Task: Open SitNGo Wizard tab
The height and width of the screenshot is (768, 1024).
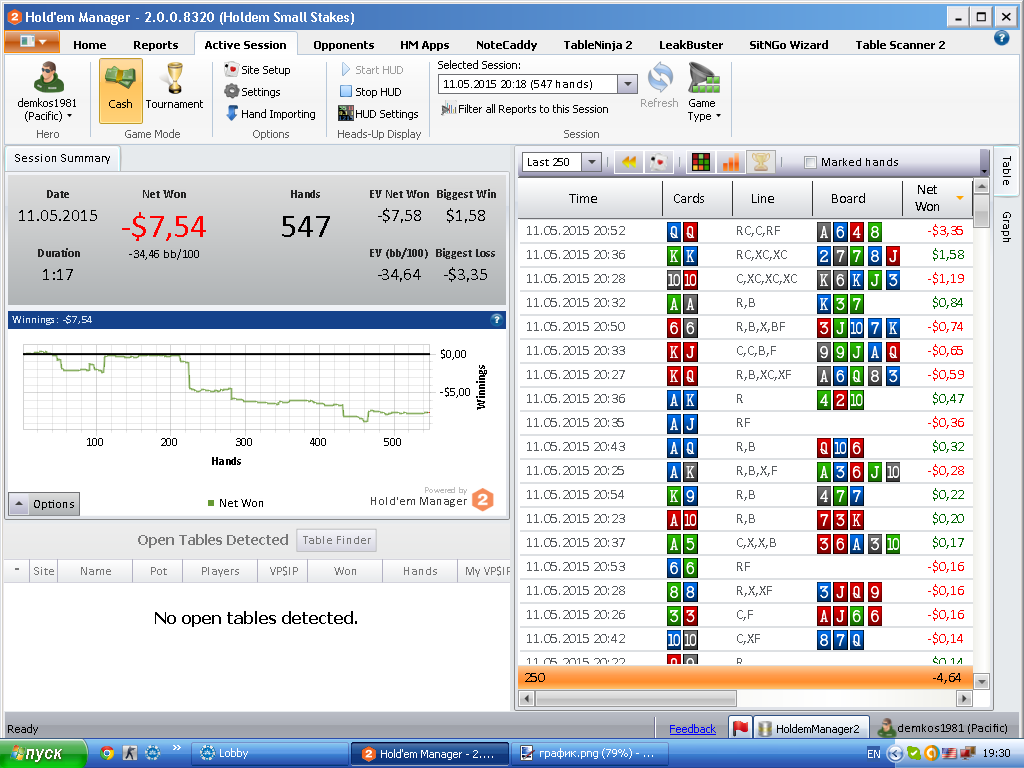Action: point(788,44)
